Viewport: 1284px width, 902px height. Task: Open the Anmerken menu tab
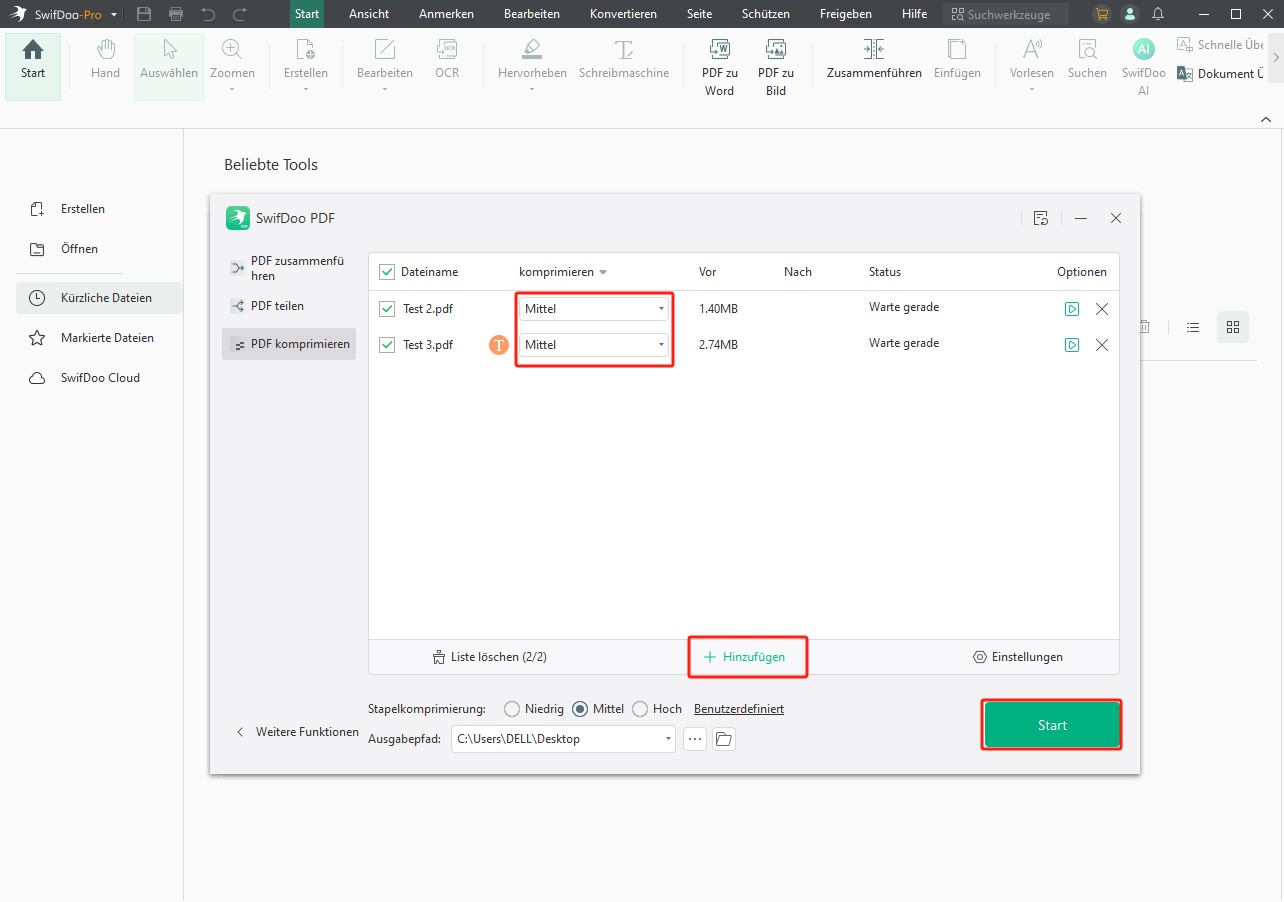tap(447, 14)
